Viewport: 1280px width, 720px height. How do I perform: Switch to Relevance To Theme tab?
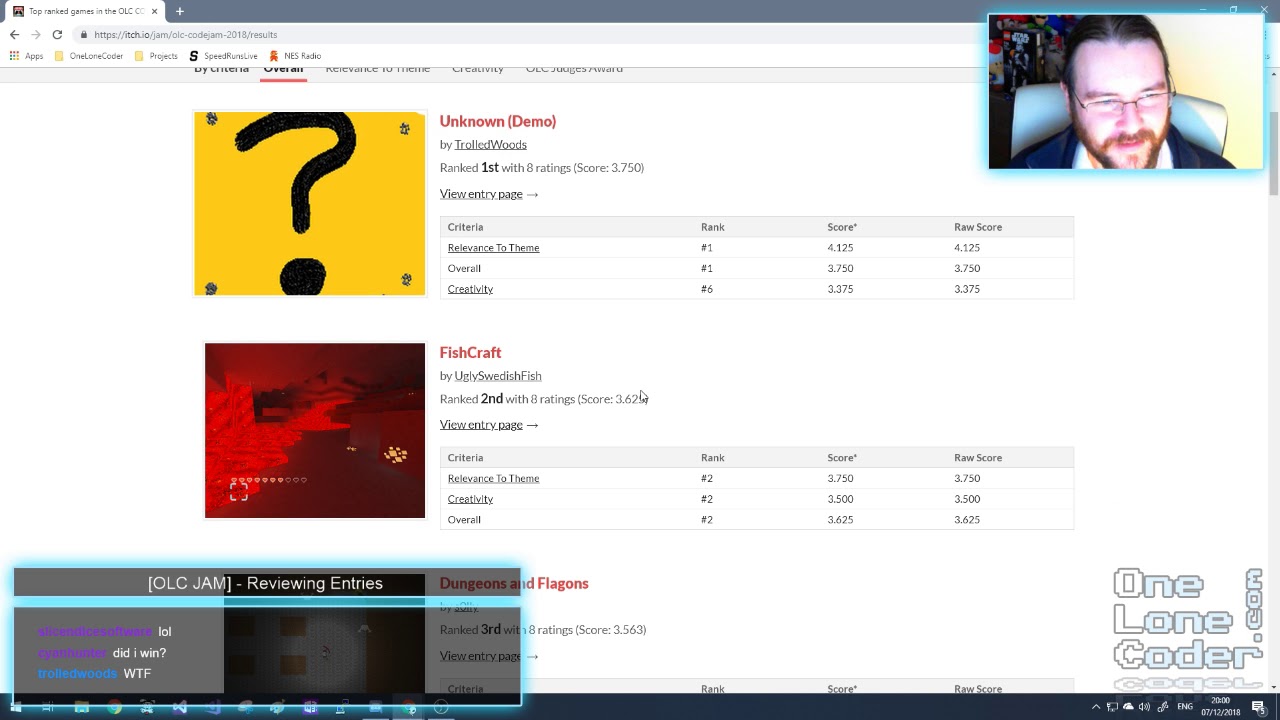(x=377, y=69)
